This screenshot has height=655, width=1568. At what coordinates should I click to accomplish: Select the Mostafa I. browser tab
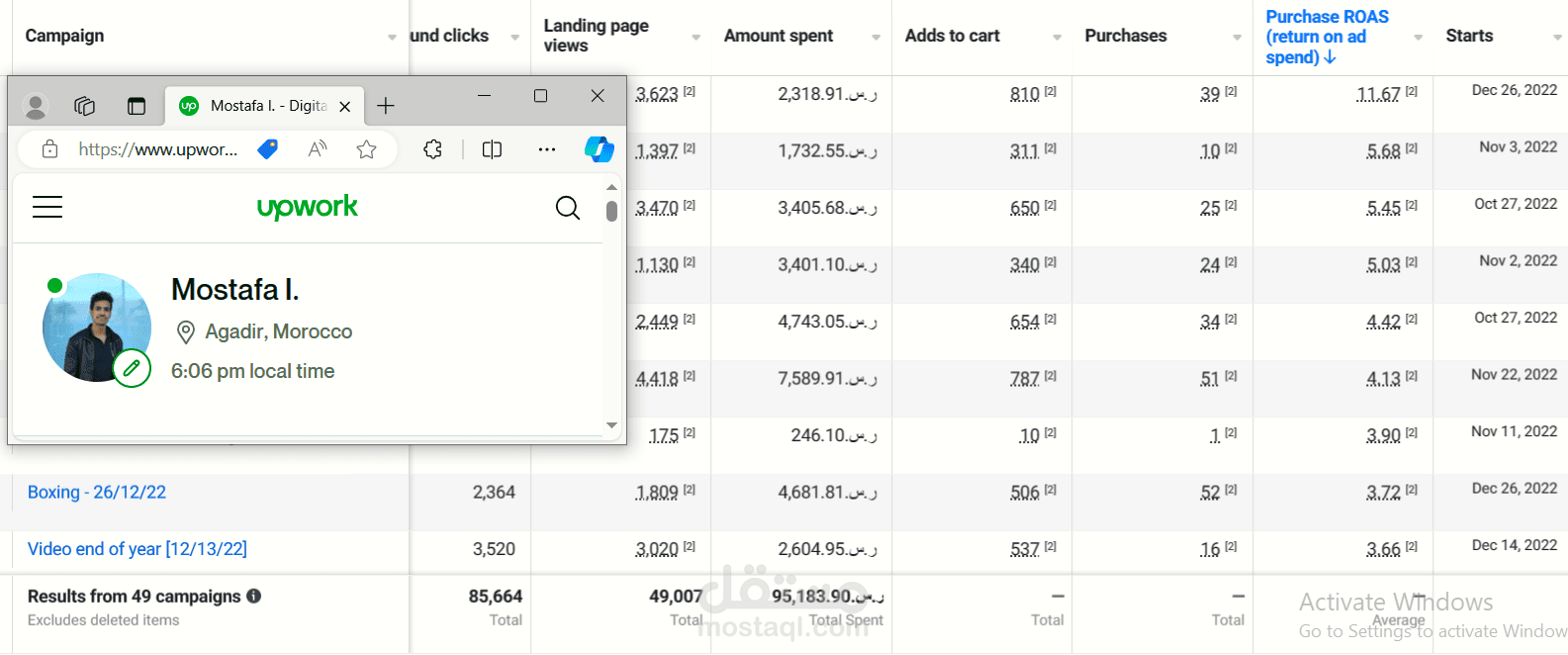pyautogui.click(x=257, y=106)
